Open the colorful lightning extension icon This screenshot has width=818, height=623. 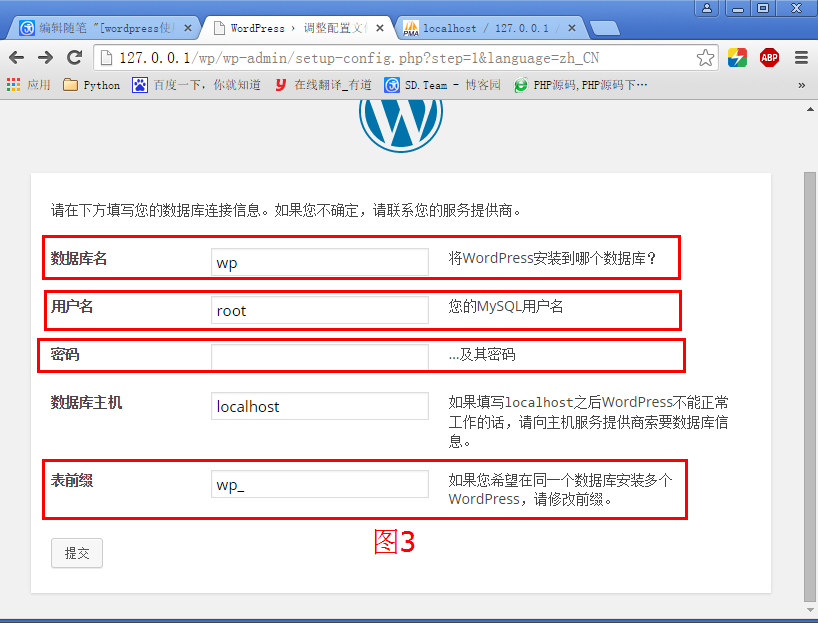(x=737, y=57)
